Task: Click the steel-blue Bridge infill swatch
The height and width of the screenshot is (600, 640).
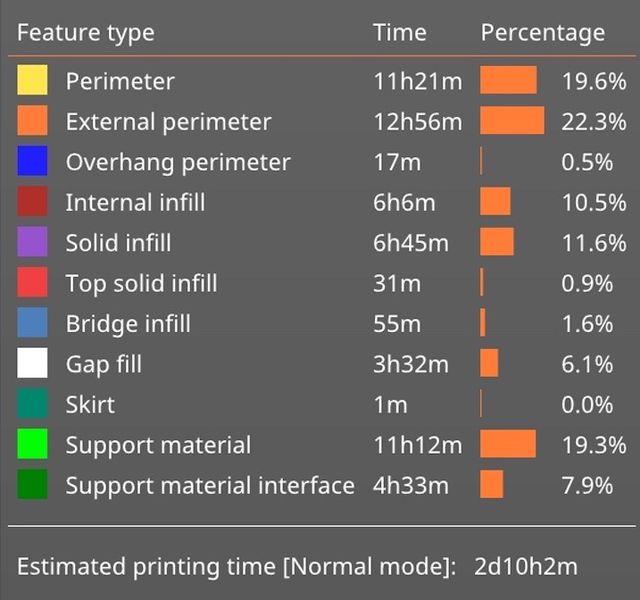Action: pos(32,323)
